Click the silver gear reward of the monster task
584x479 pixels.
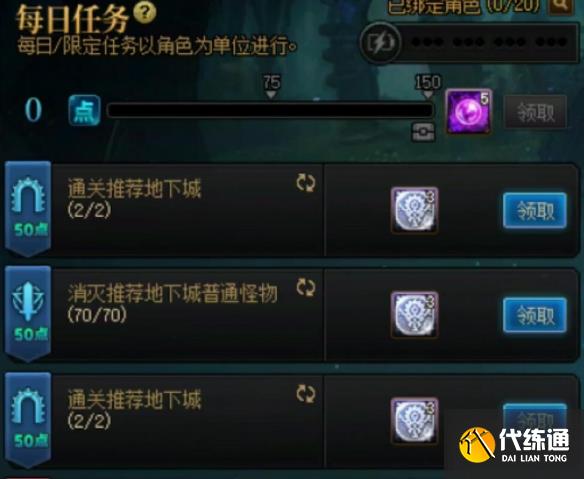[x=415, y=315]
